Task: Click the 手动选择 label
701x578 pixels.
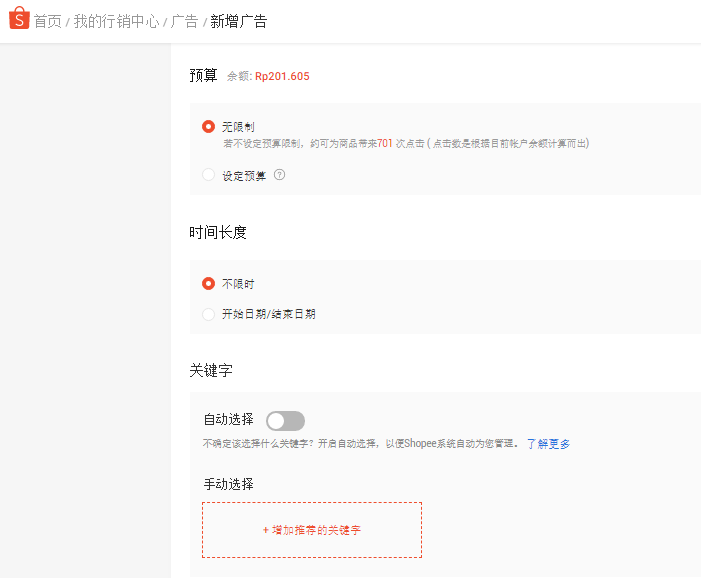Action: (x=228, y=484)
